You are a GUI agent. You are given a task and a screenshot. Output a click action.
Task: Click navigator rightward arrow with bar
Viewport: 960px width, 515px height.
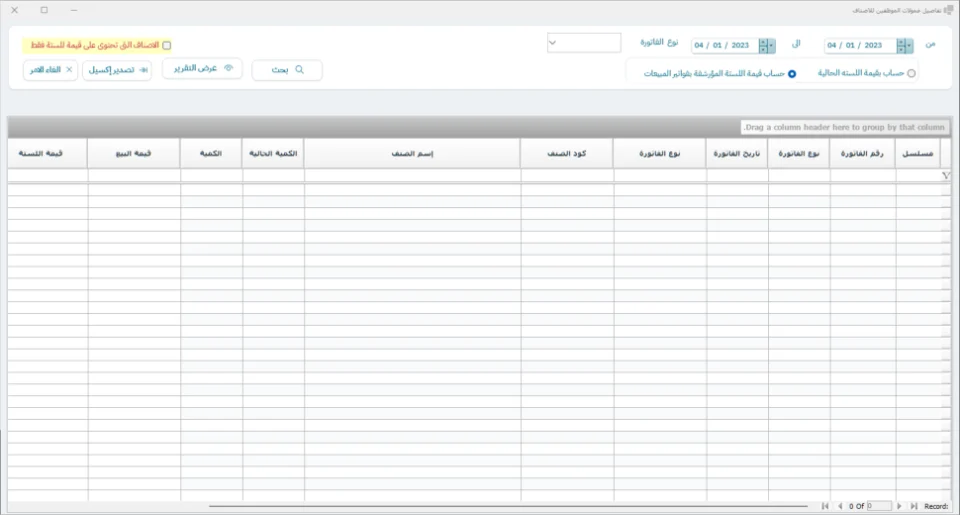913,506
